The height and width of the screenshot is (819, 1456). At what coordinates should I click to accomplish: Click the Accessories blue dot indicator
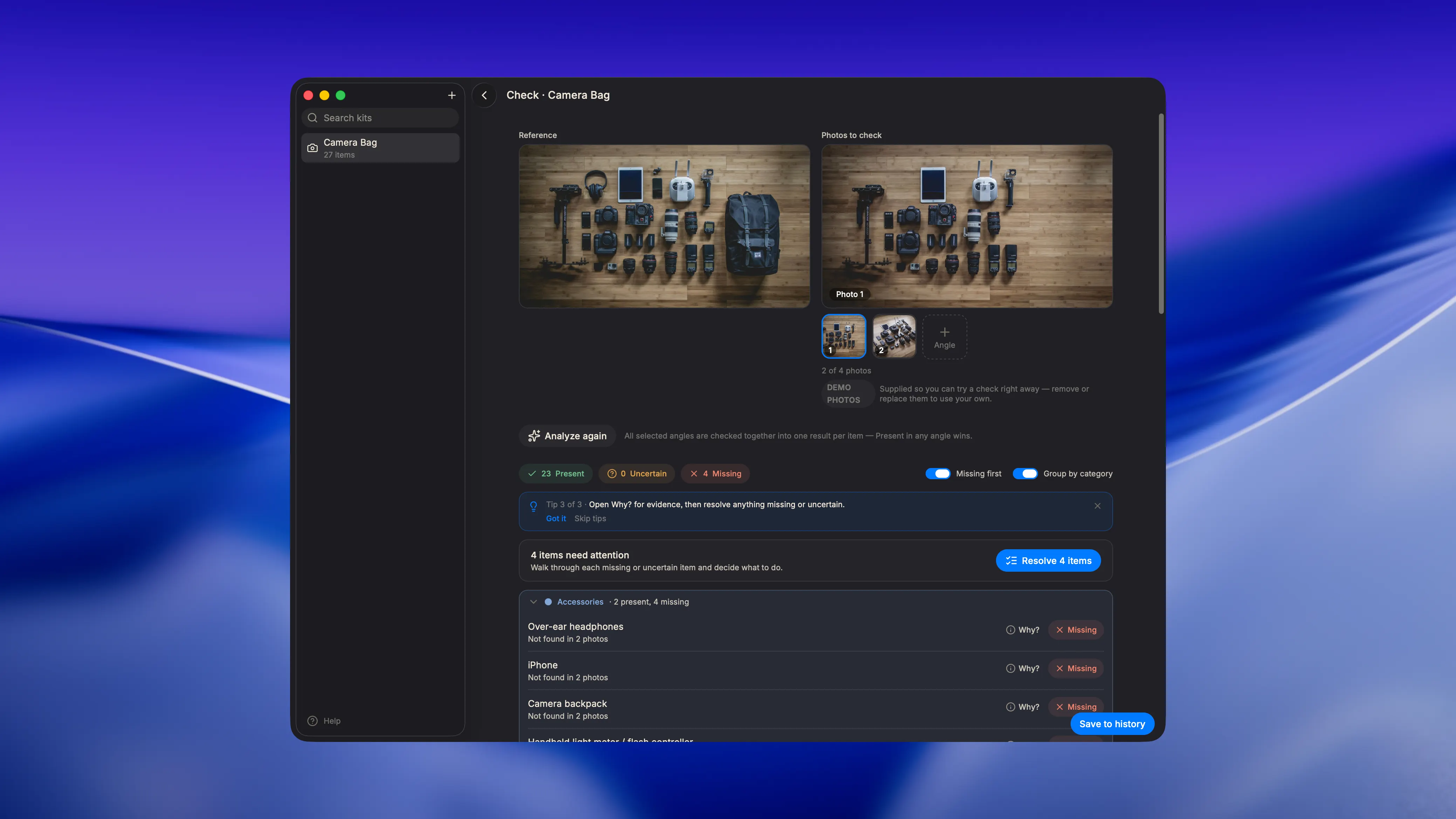coord(548,602)
